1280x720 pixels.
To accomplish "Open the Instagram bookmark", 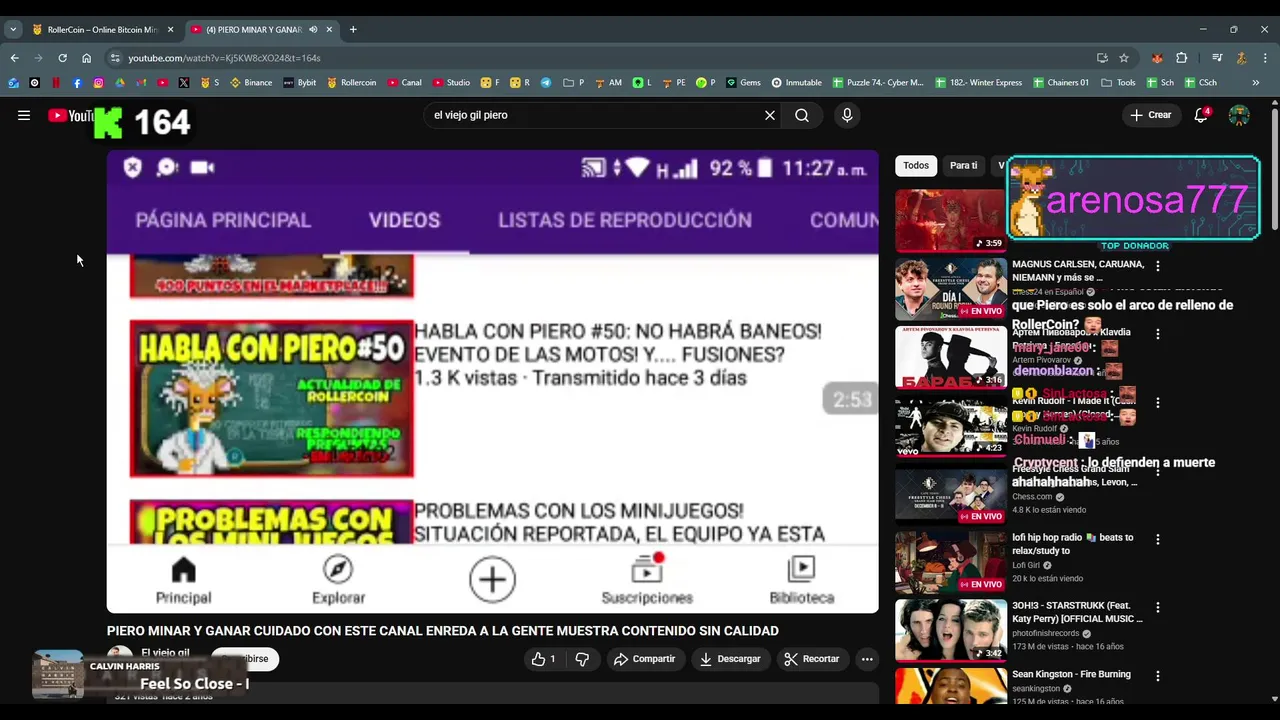I will coord(98,83).
